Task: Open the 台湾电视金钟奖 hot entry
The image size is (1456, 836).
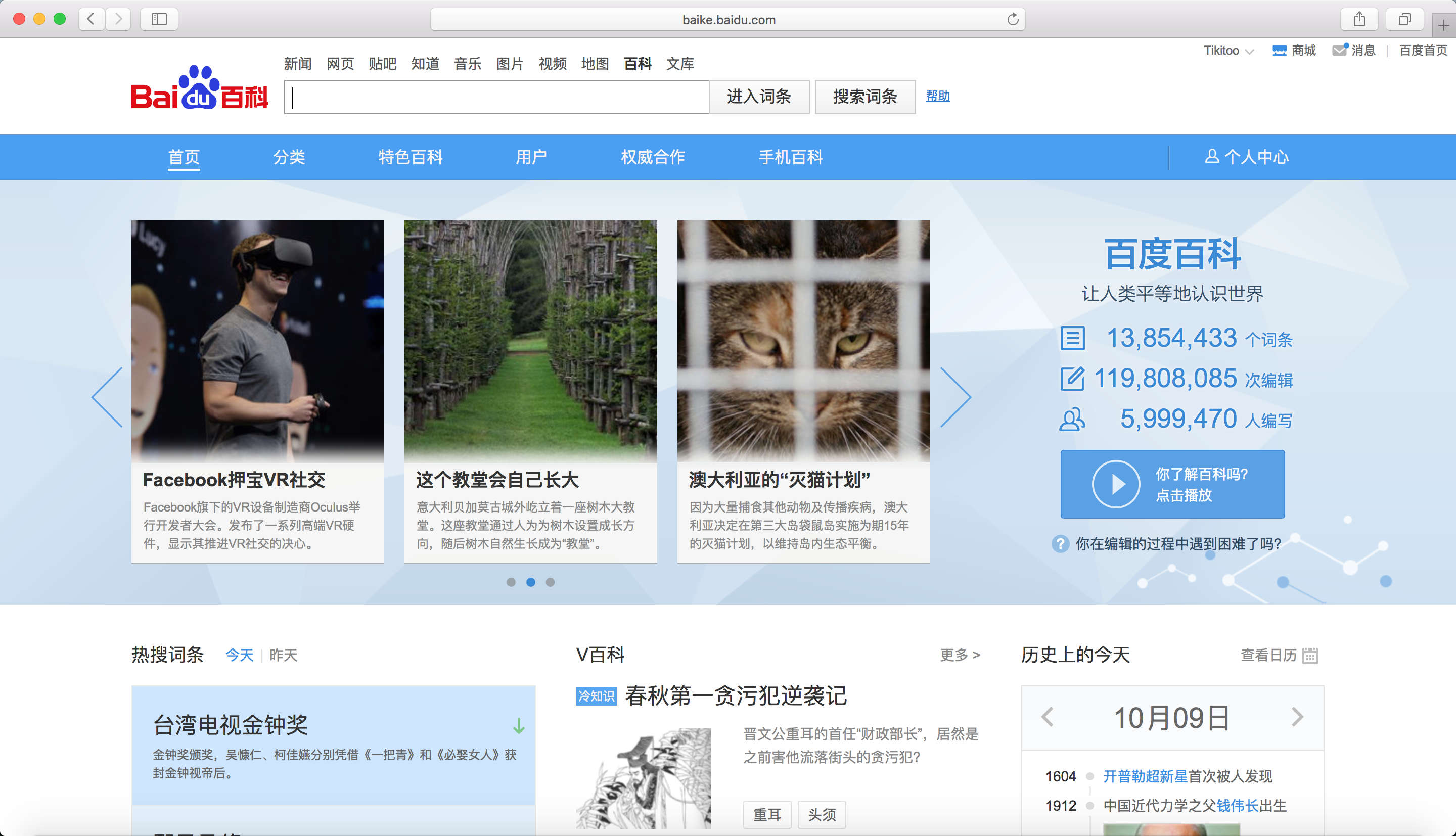Action: [231, 725]
